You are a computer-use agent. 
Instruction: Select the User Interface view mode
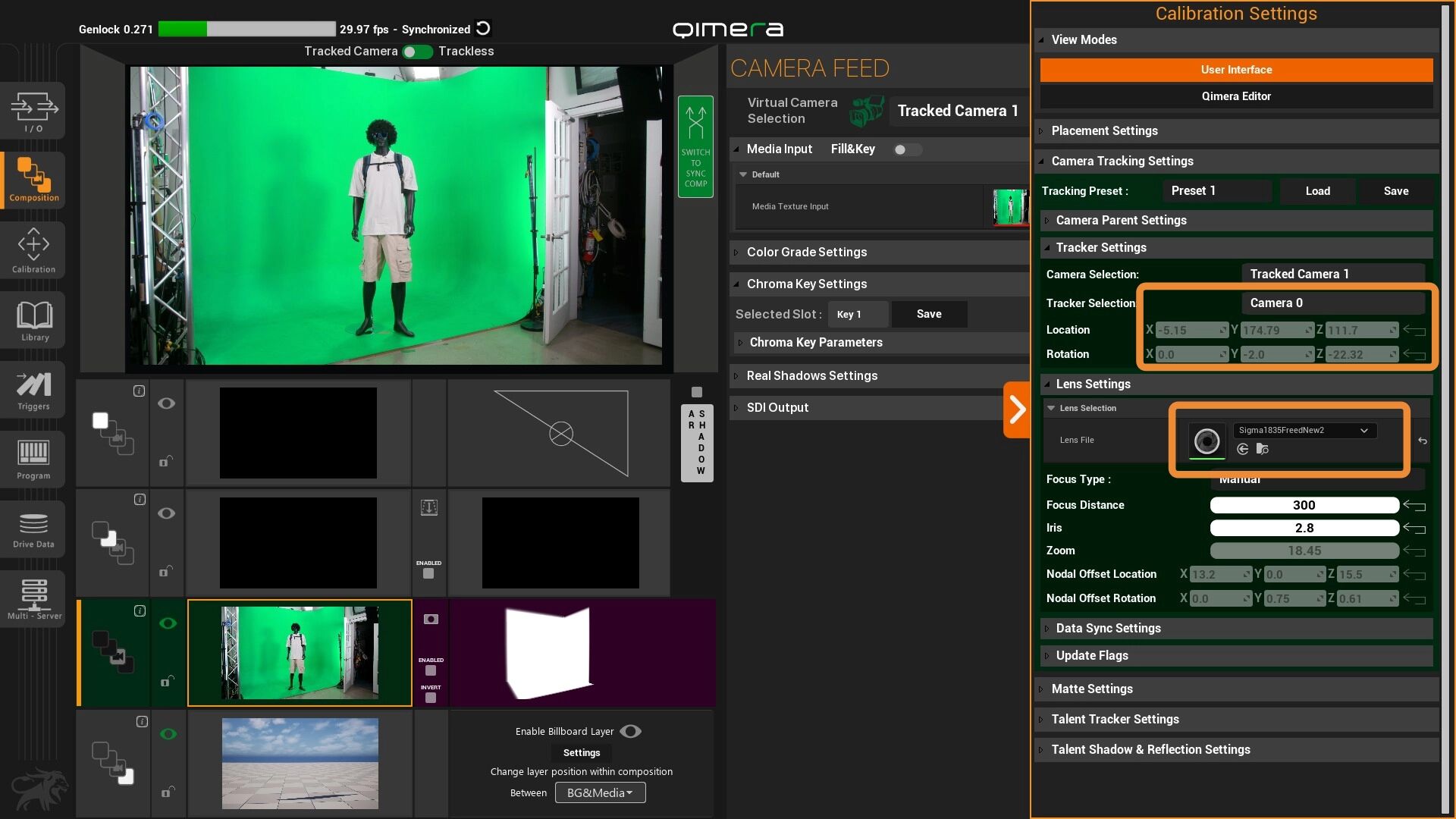coord(1235,70)
